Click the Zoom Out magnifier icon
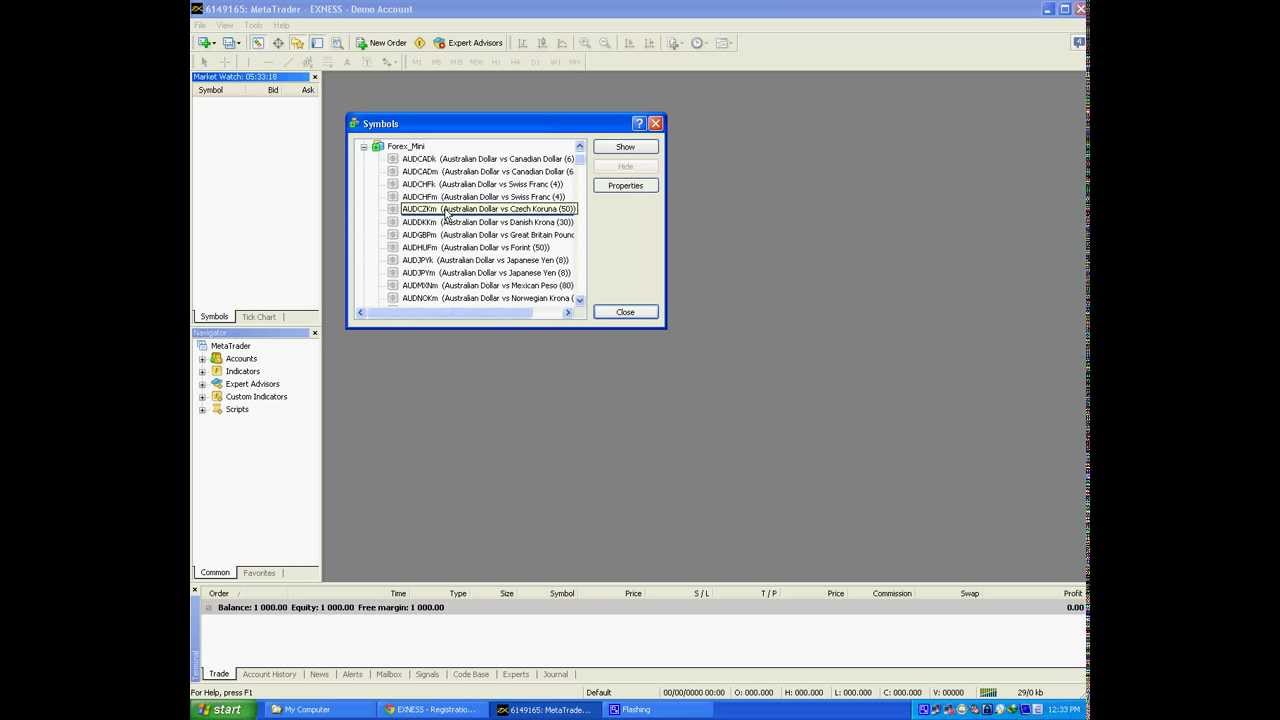The width and height of the screenshot is (1280, 720). [605, 43]
